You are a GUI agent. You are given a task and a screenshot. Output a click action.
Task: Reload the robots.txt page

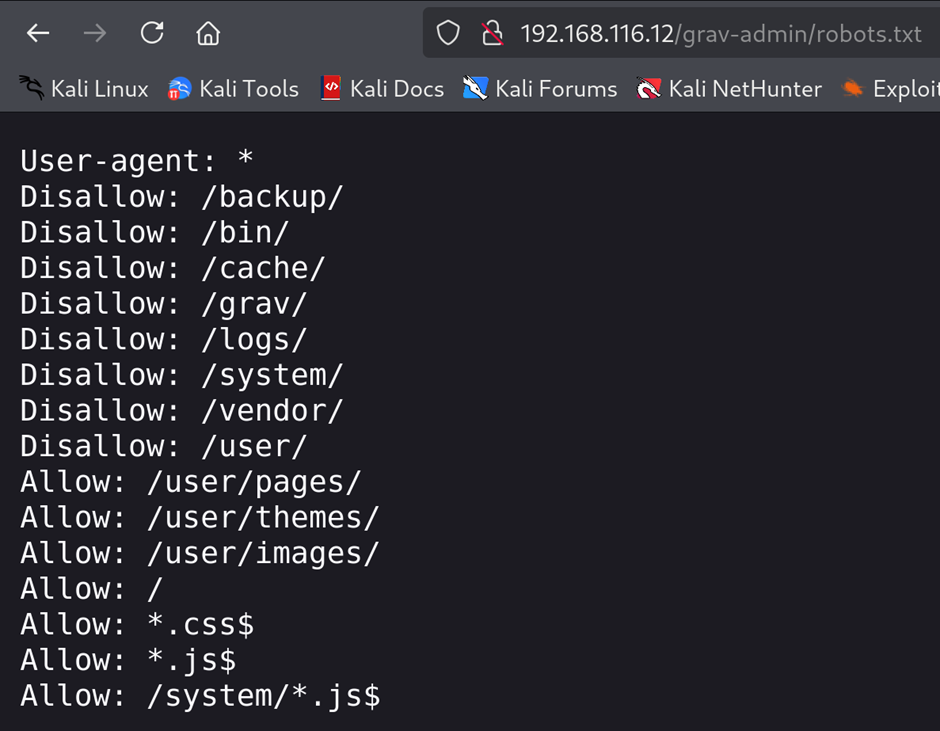(x=152, y=34)
